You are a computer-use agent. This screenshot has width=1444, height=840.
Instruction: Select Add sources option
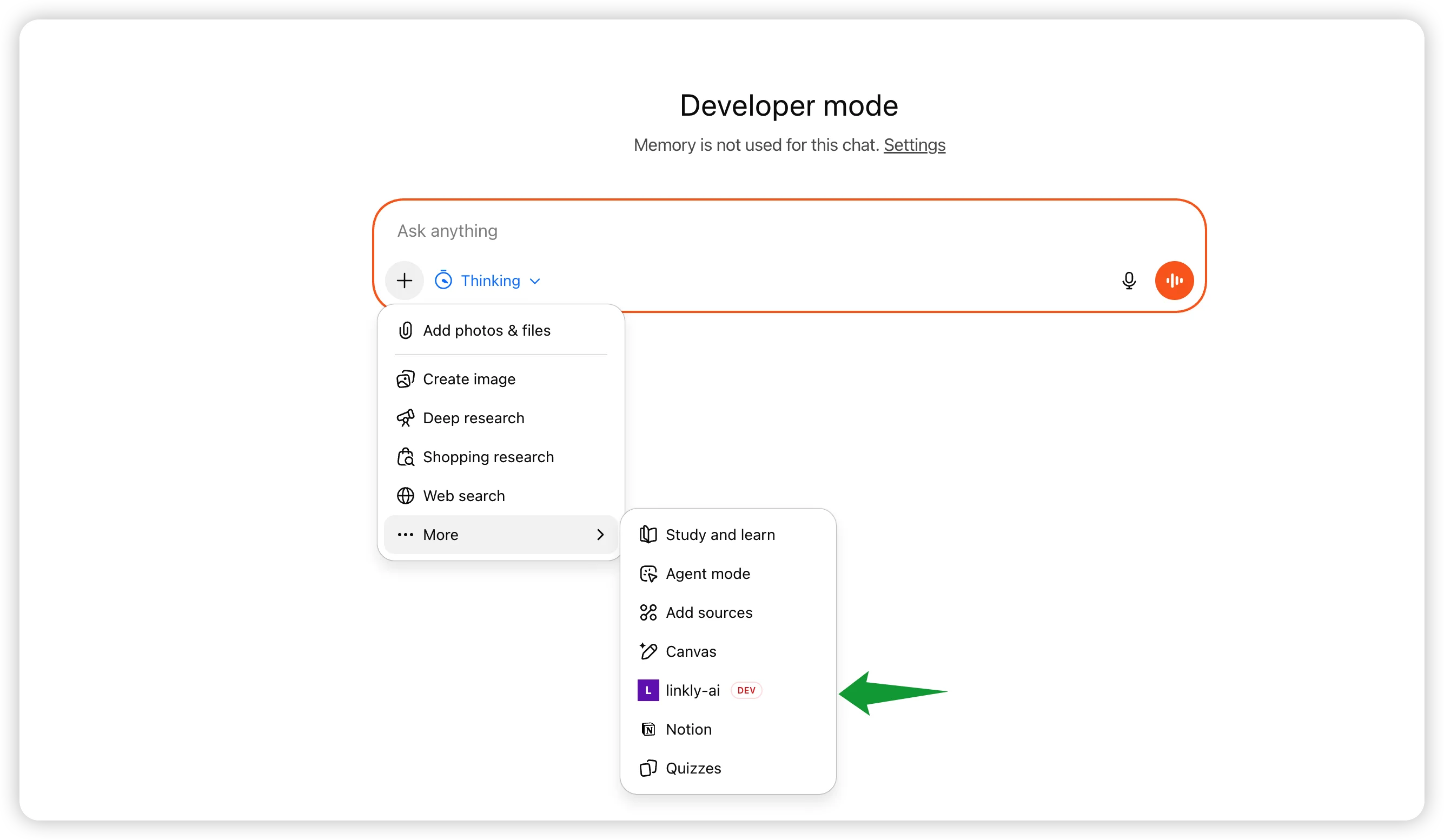(x=710, y=612)
